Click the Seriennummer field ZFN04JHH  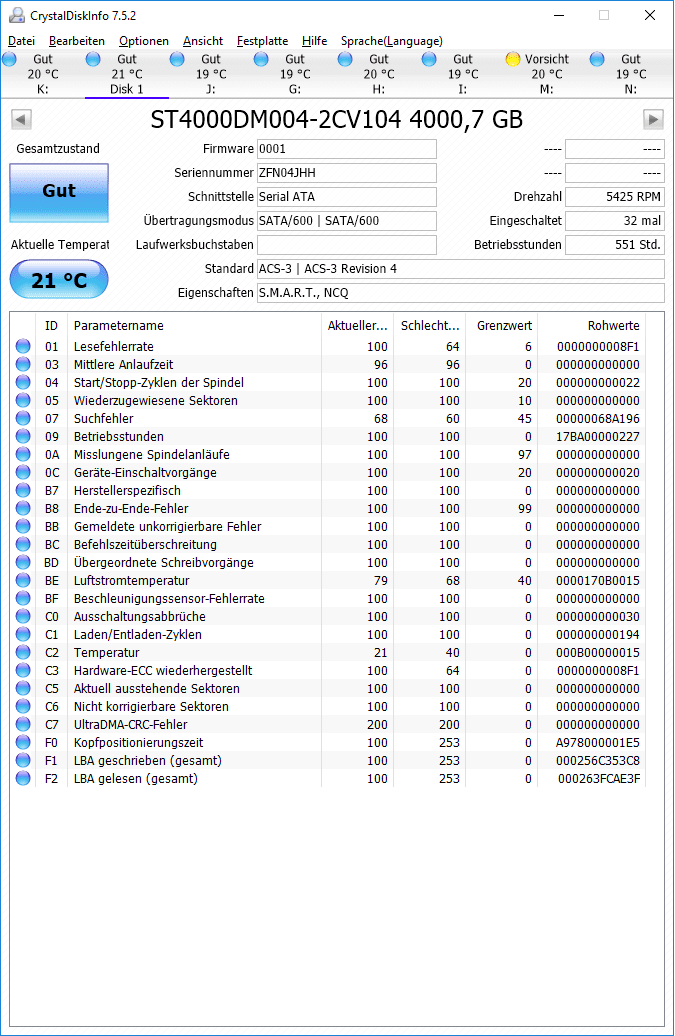347,172
